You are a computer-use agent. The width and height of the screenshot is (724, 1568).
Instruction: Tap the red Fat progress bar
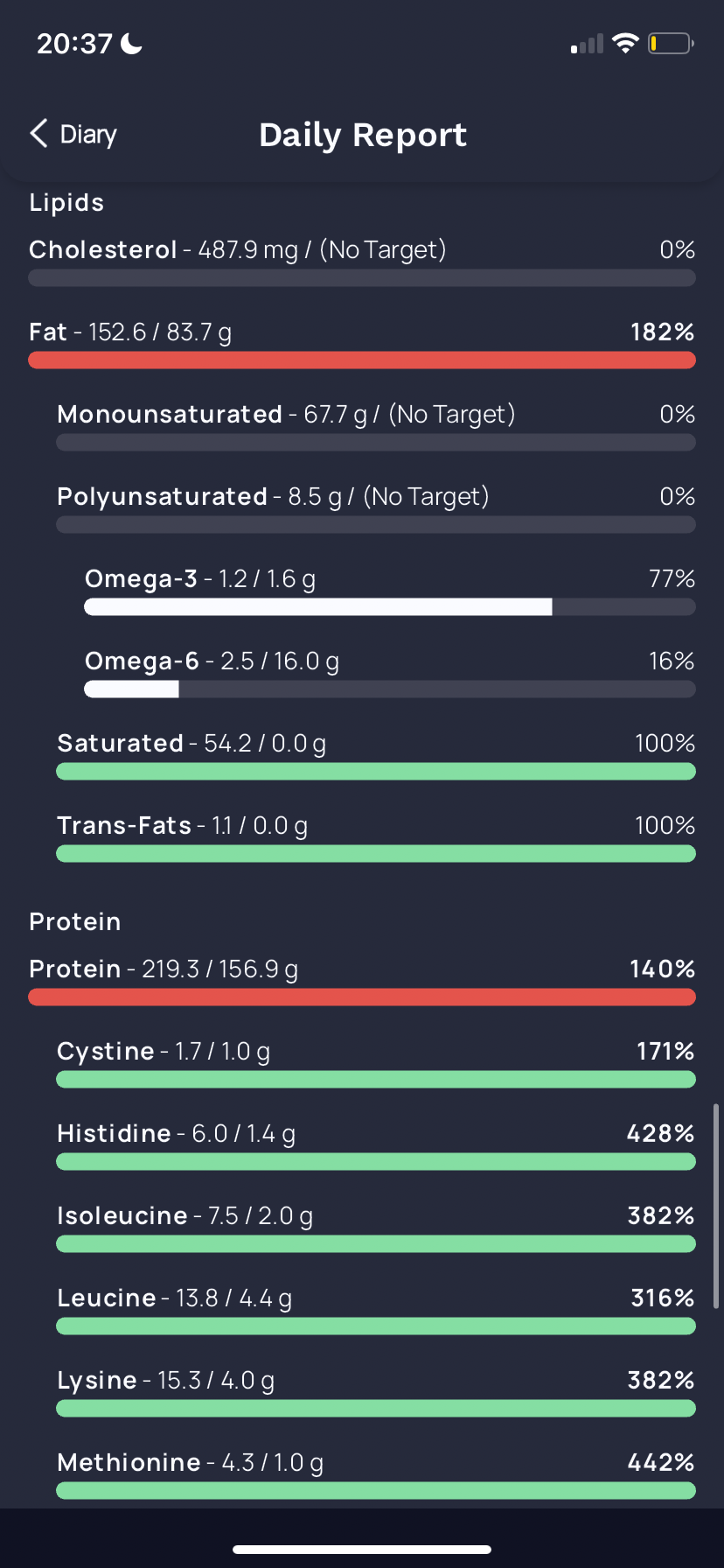pos(362,360)
